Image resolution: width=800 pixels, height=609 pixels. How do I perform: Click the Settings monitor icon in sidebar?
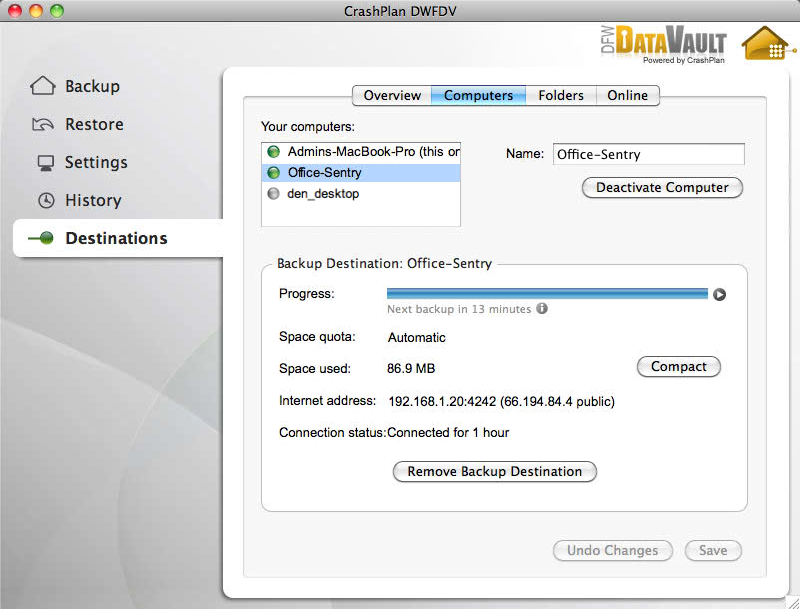pos(45,163)
